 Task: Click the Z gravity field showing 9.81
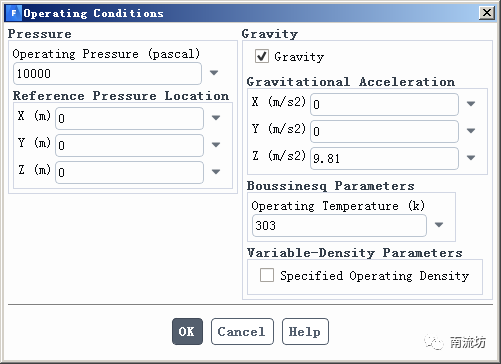tap(384, 158)
